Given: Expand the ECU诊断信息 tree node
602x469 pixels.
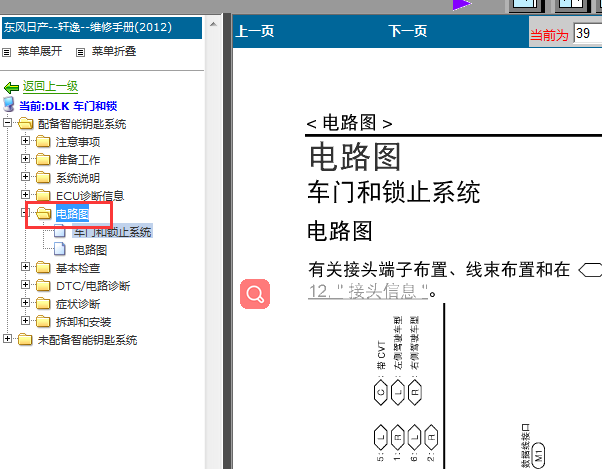Looking at the screenshot, I should click(x=25, y=195).
